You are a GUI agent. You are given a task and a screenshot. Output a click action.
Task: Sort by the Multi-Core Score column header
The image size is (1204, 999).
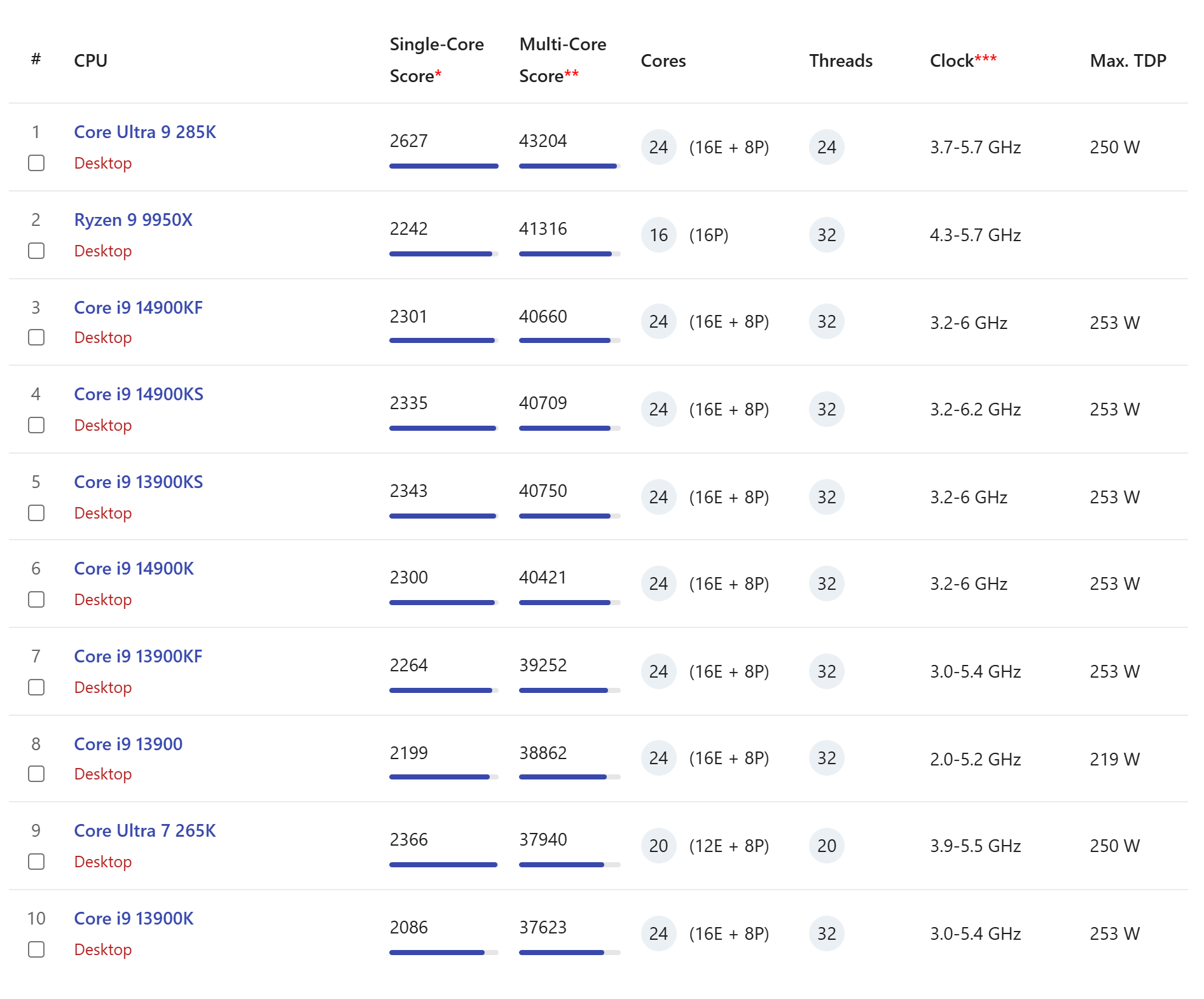point(562,60)
